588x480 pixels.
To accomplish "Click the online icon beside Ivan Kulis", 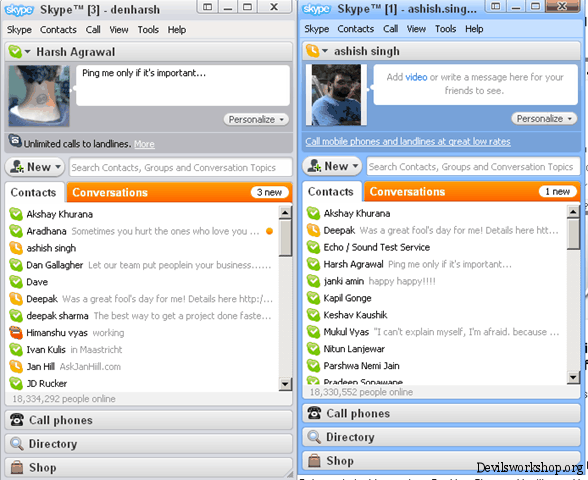I will (16, 350).
